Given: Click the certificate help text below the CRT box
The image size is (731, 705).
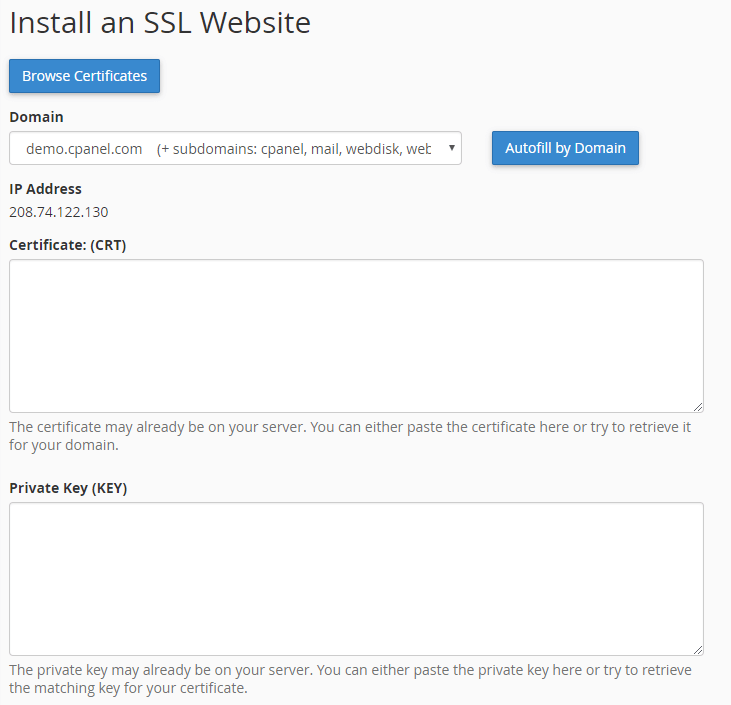Looking at the screenshot, I should (x=350, y=436).
